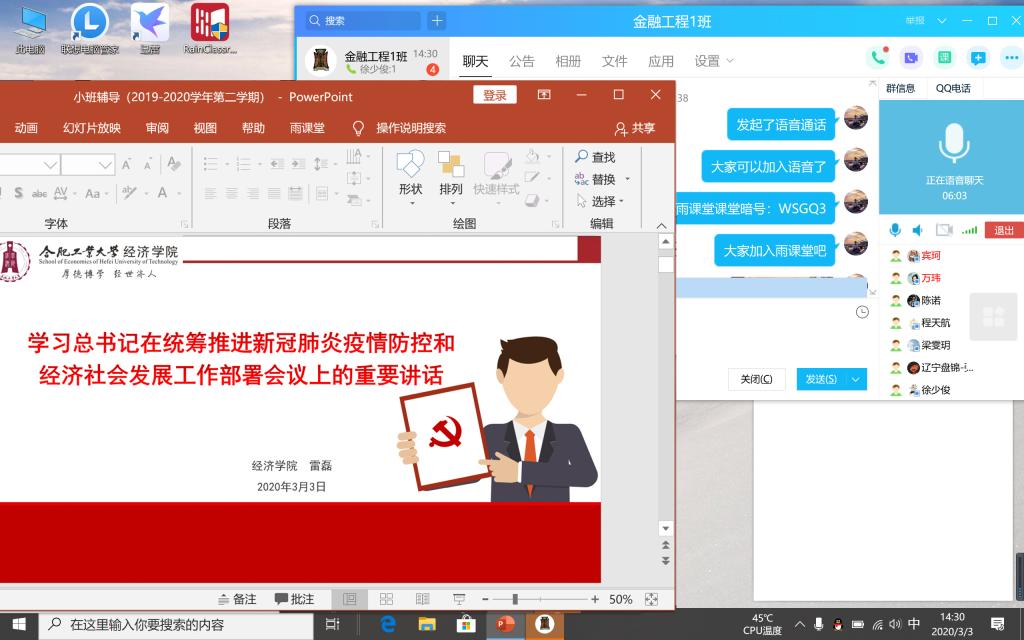The width and height of the screenshot is (1024, 640).
Task: Start a voice call in the QQ group
Action: 878,58
